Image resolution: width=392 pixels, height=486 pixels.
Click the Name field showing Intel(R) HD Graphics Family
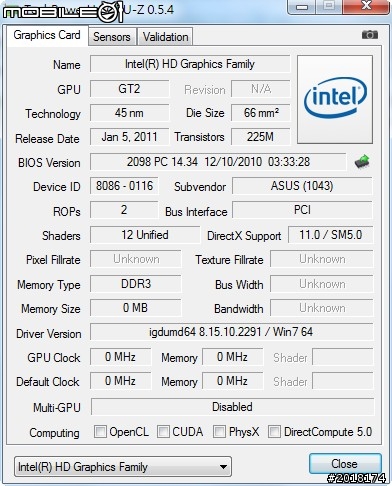pos(190,64)
